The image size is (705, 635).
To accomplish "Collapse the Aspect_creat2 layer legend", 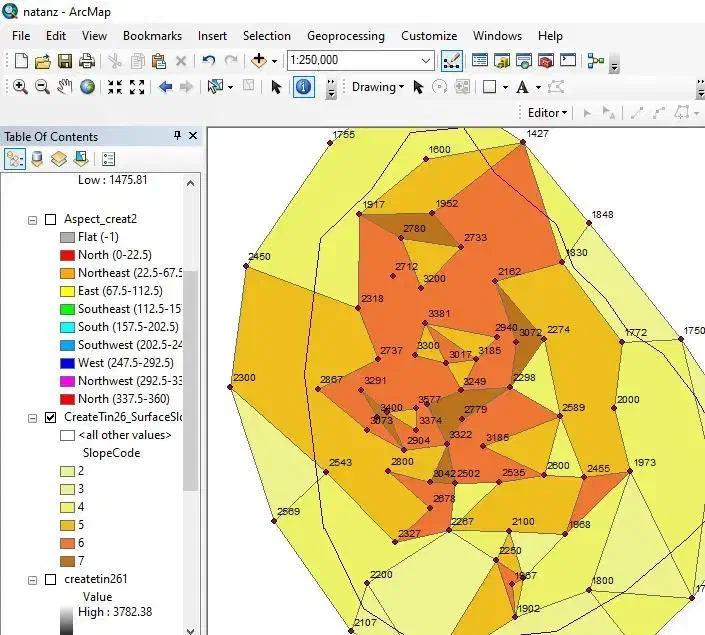I will click(x=33, y=220).
